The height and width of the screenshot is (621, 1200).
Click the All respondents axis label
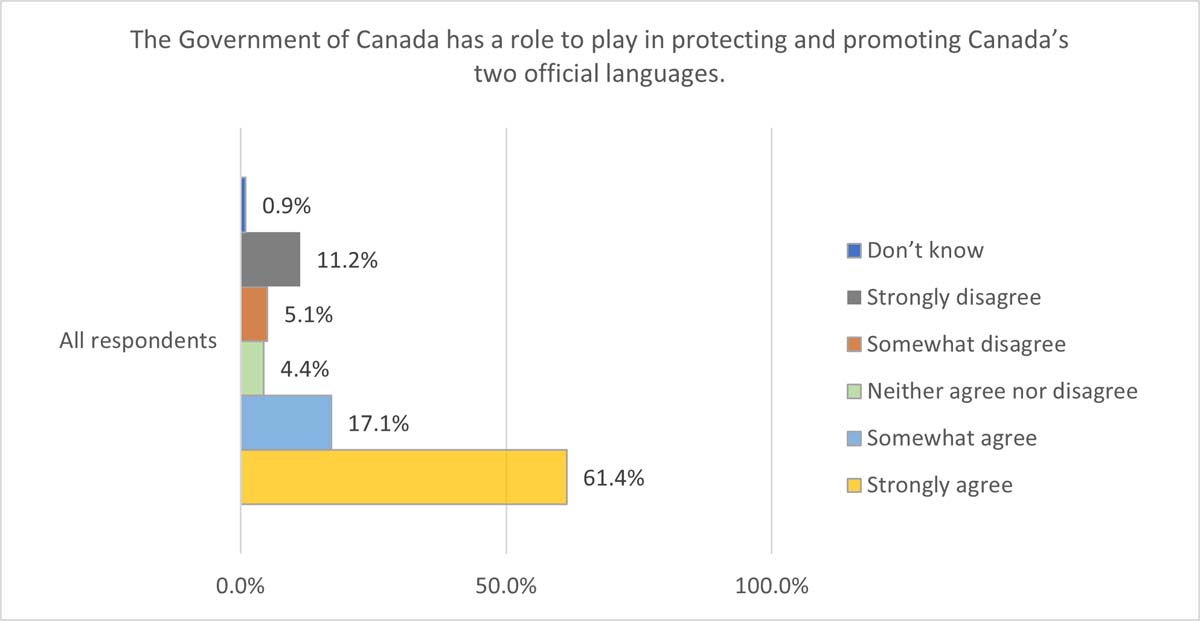pos(138,340)
